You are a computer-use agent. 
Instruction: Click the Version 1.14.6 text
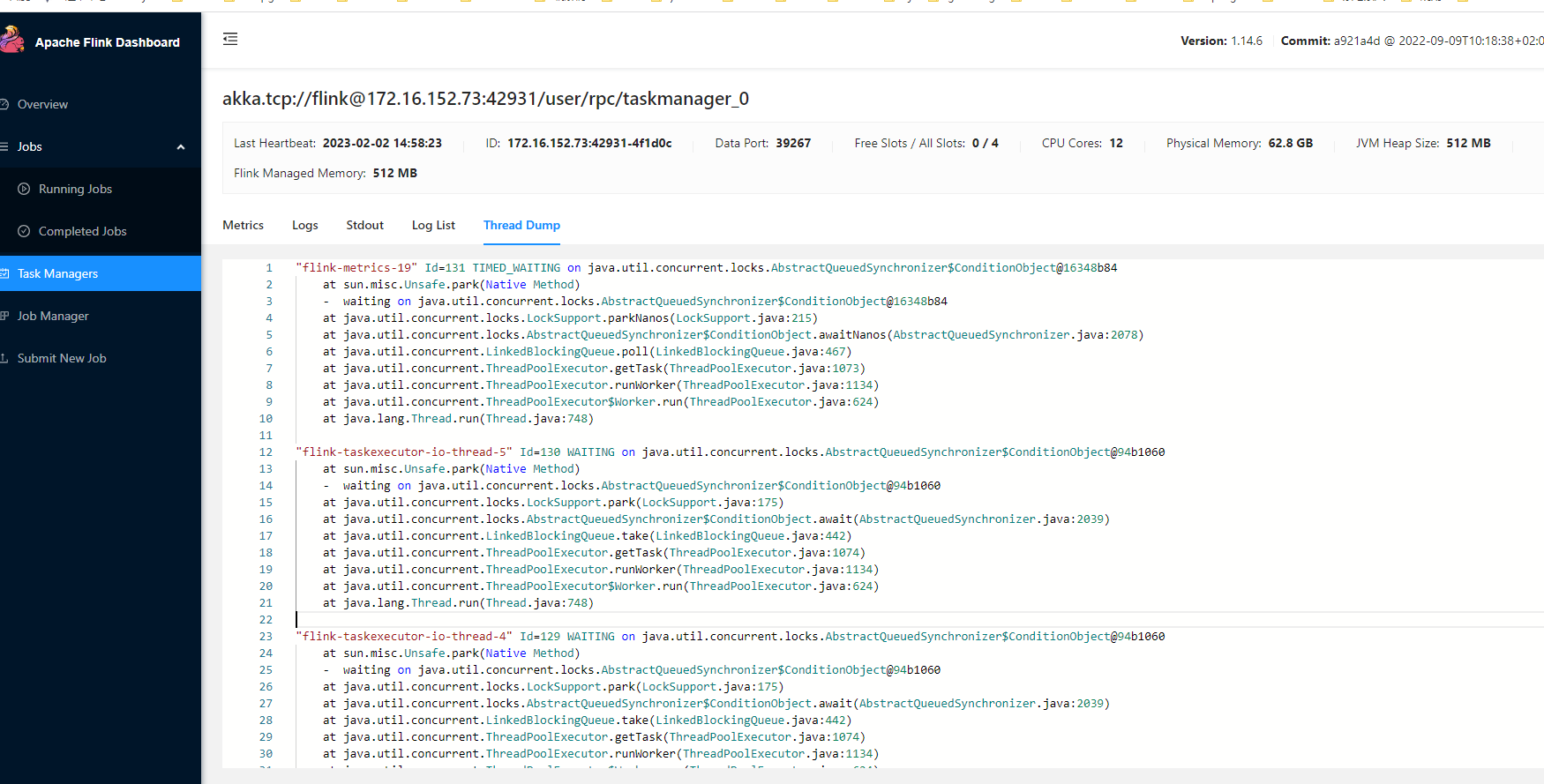[x=1222, y=41]
